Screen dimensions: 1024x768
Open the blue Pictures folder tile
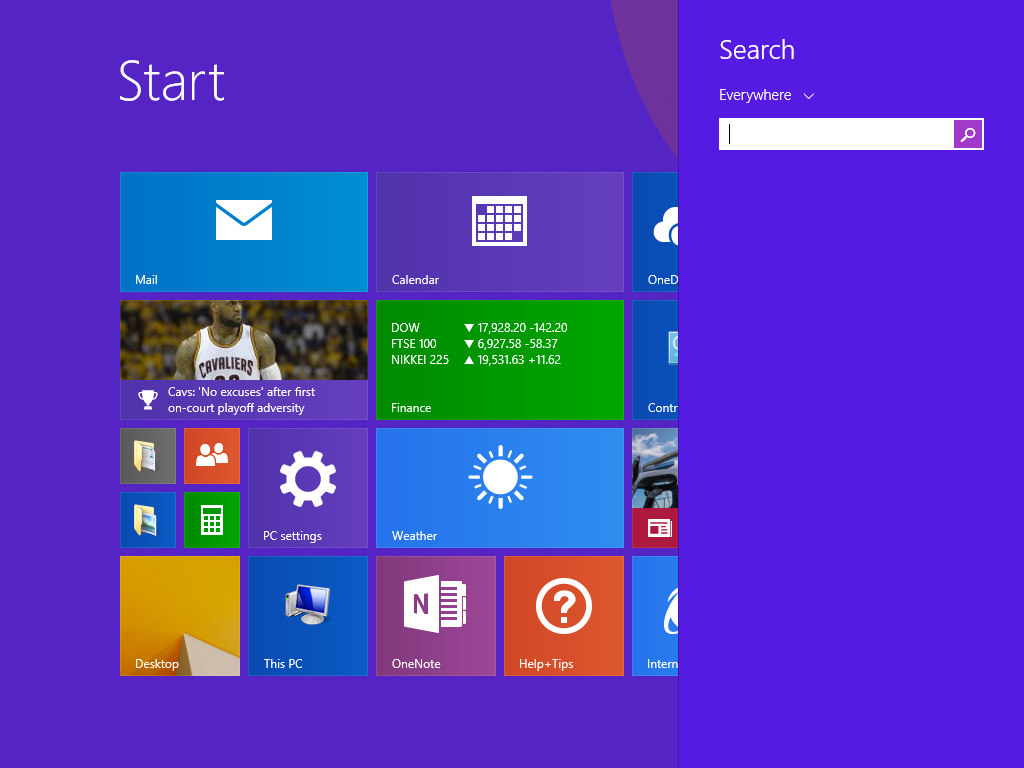pos(148,520)
